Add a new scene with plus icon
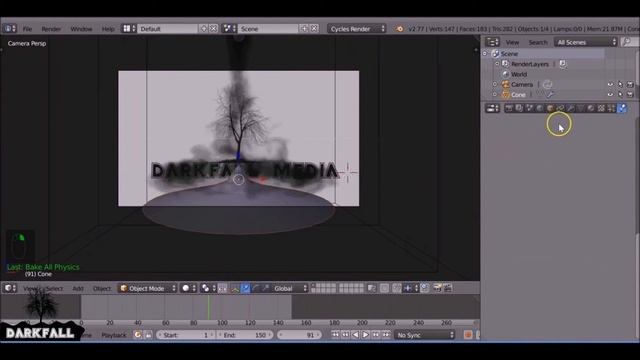Image resolution: width=640 pixels, height=360 pixels. click(304, 29)
